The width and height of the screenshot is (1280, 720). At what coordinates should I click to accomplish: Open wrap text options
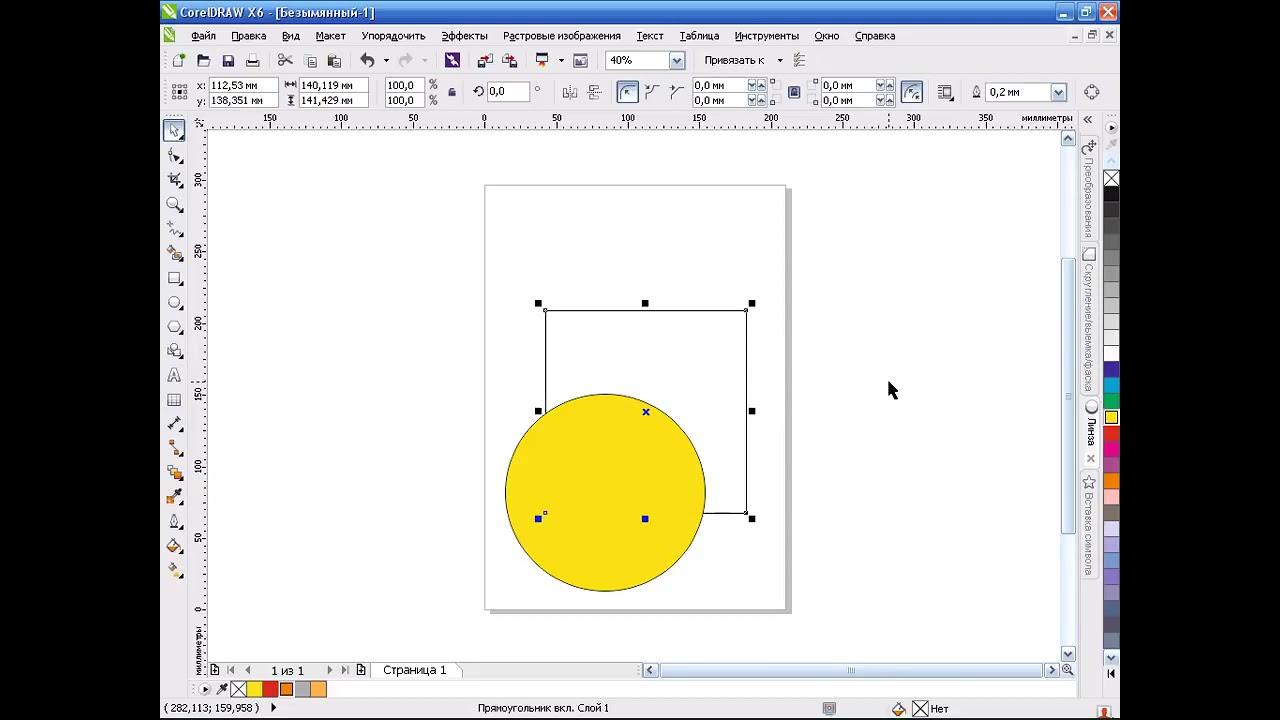tap(945, 92)
